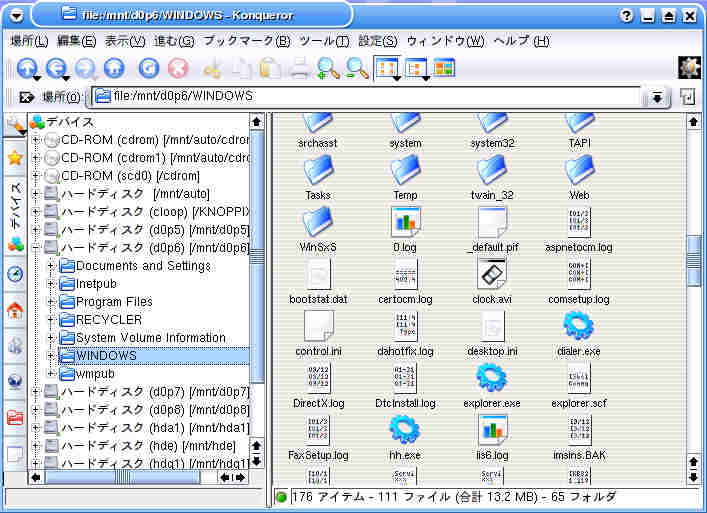Clear the location bar with X icon
Viewport: 707px width, 513px height.
coord(26,97)
